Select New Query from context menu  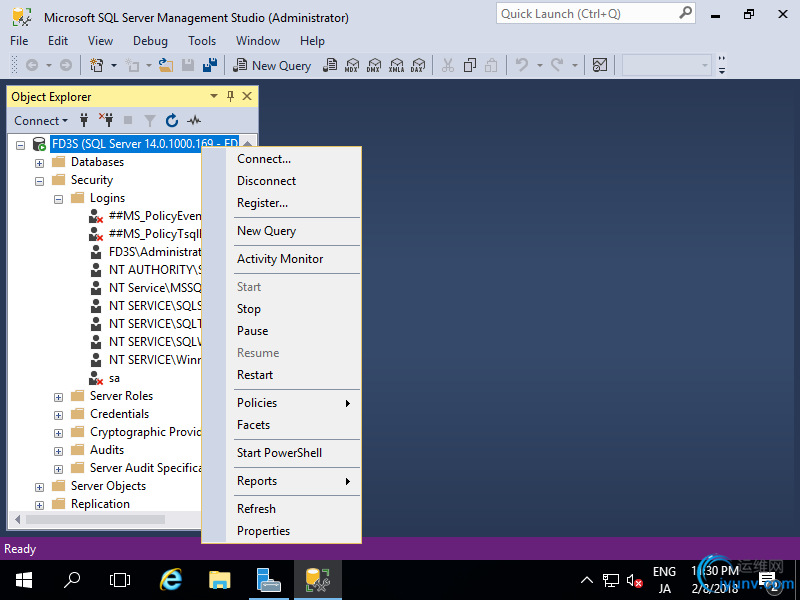282,231
